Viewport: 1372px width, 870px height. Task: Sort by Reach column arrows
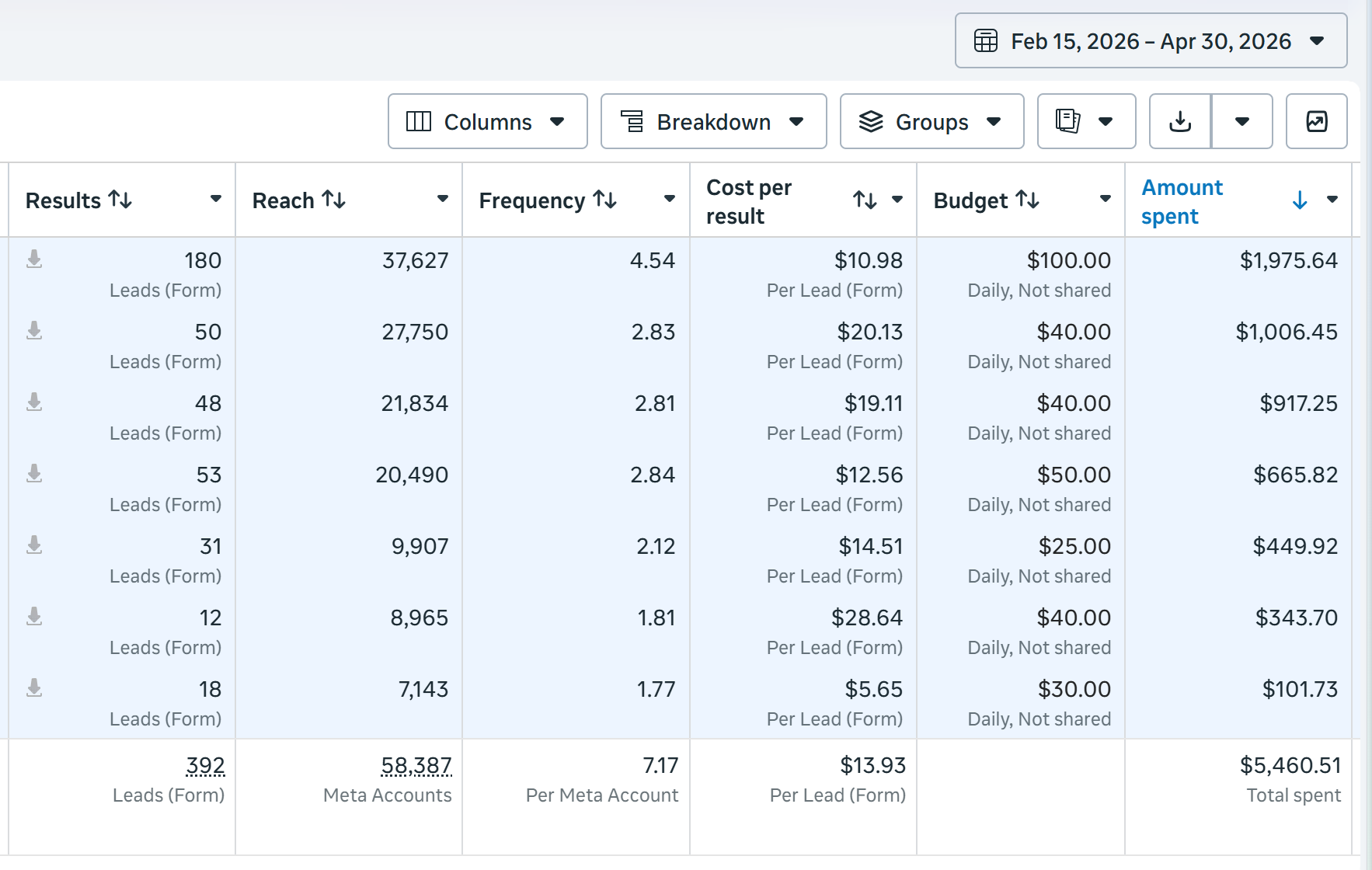pyautogui.click(x=334, y=200)
